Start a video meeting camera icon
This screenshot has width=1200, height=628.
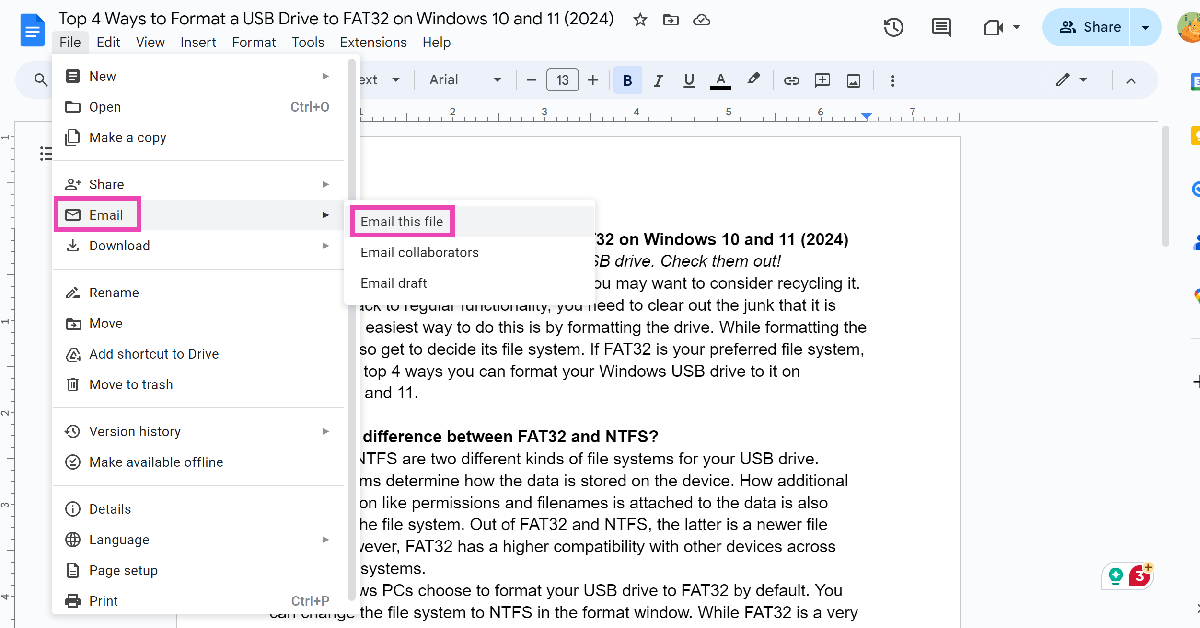[x=993, y=28]
